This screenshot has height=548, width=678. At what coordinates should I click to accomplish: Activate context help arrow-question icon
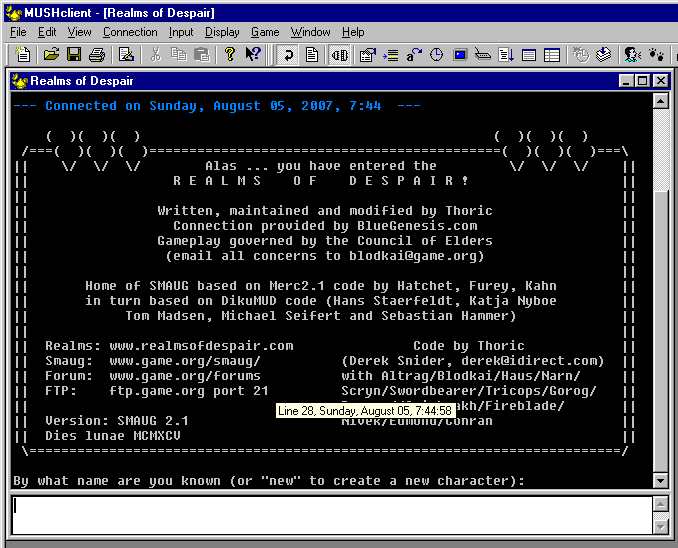(253, 54)
